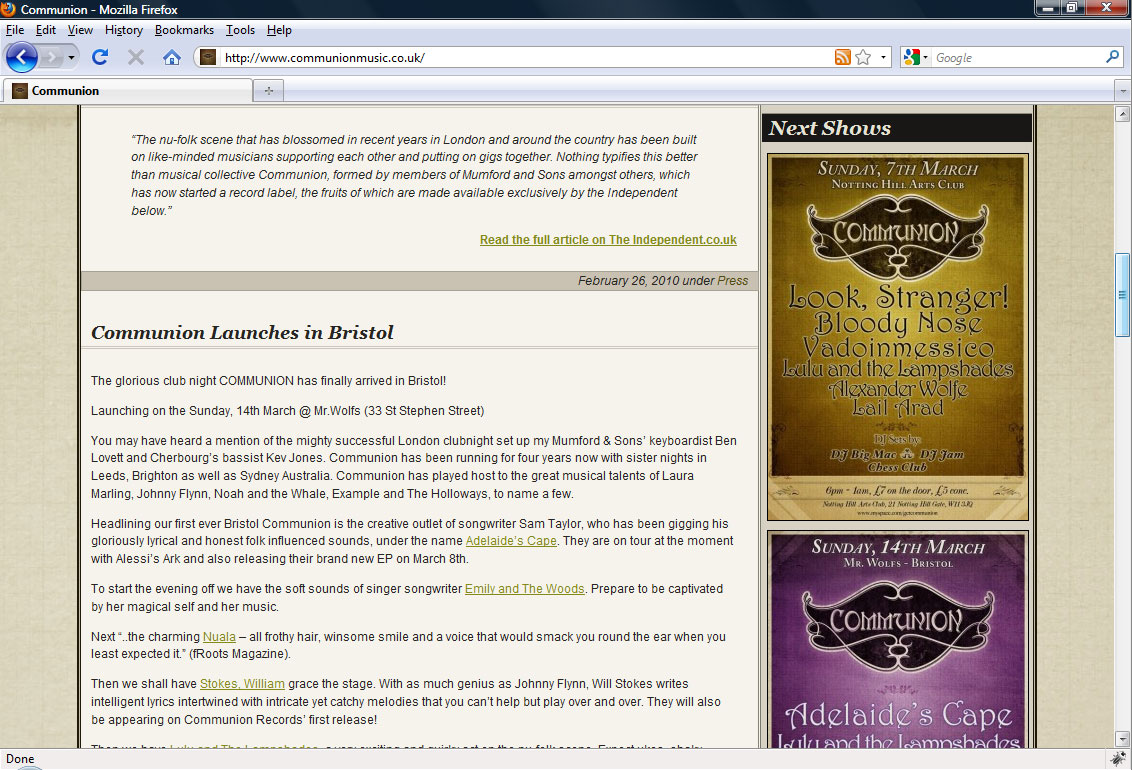Click the scrollbar up arrow

[x=1122, y=113]
